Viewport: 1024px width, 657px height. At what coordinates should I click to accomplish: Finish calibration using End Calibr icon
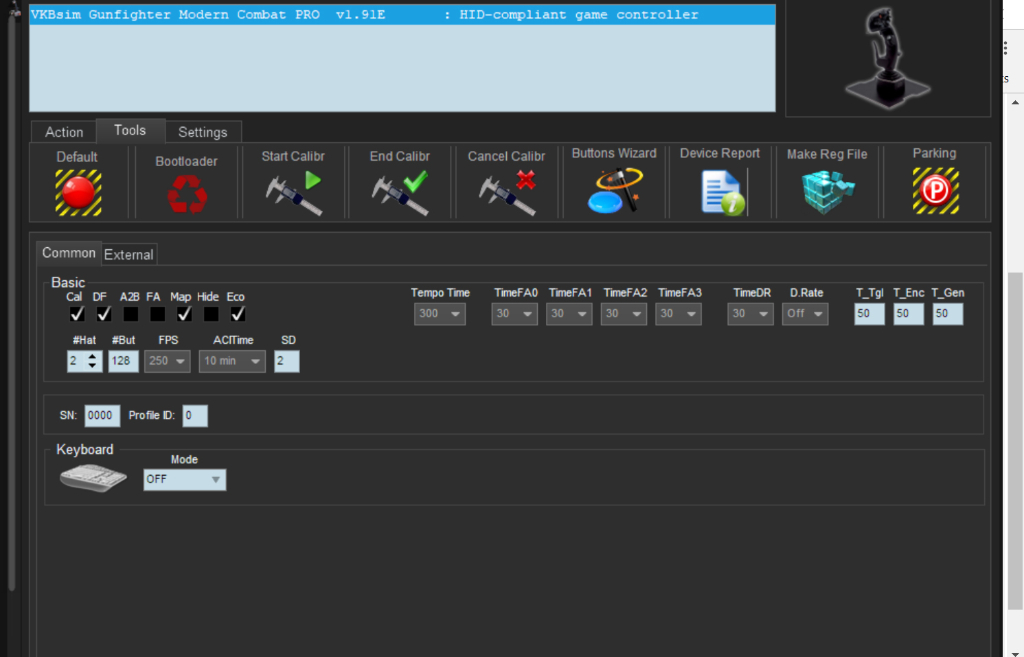(400, 193)
